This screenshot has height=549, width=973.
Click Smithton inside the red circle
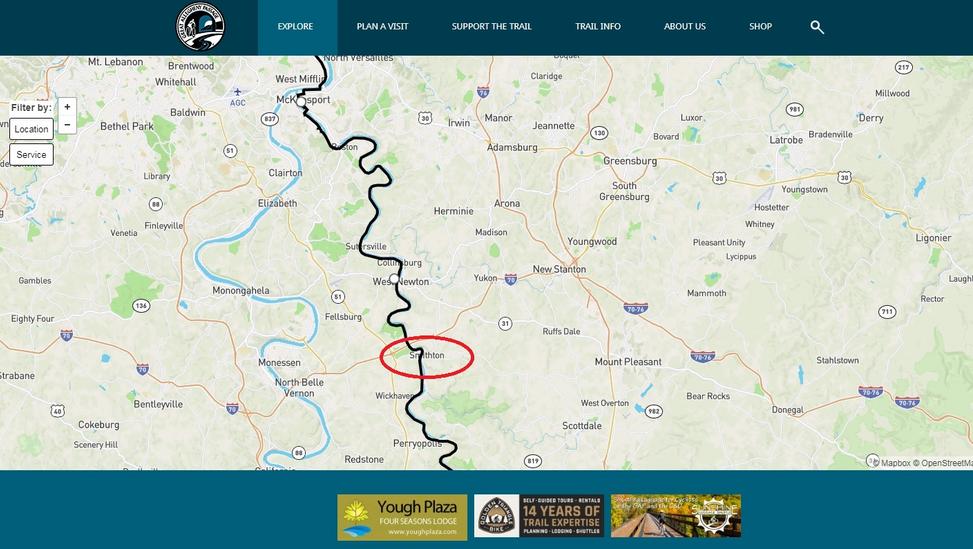pos(427,355)
